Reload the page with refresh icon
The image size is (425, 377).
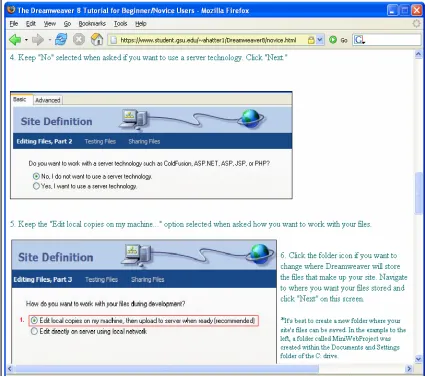coord(61,39)
